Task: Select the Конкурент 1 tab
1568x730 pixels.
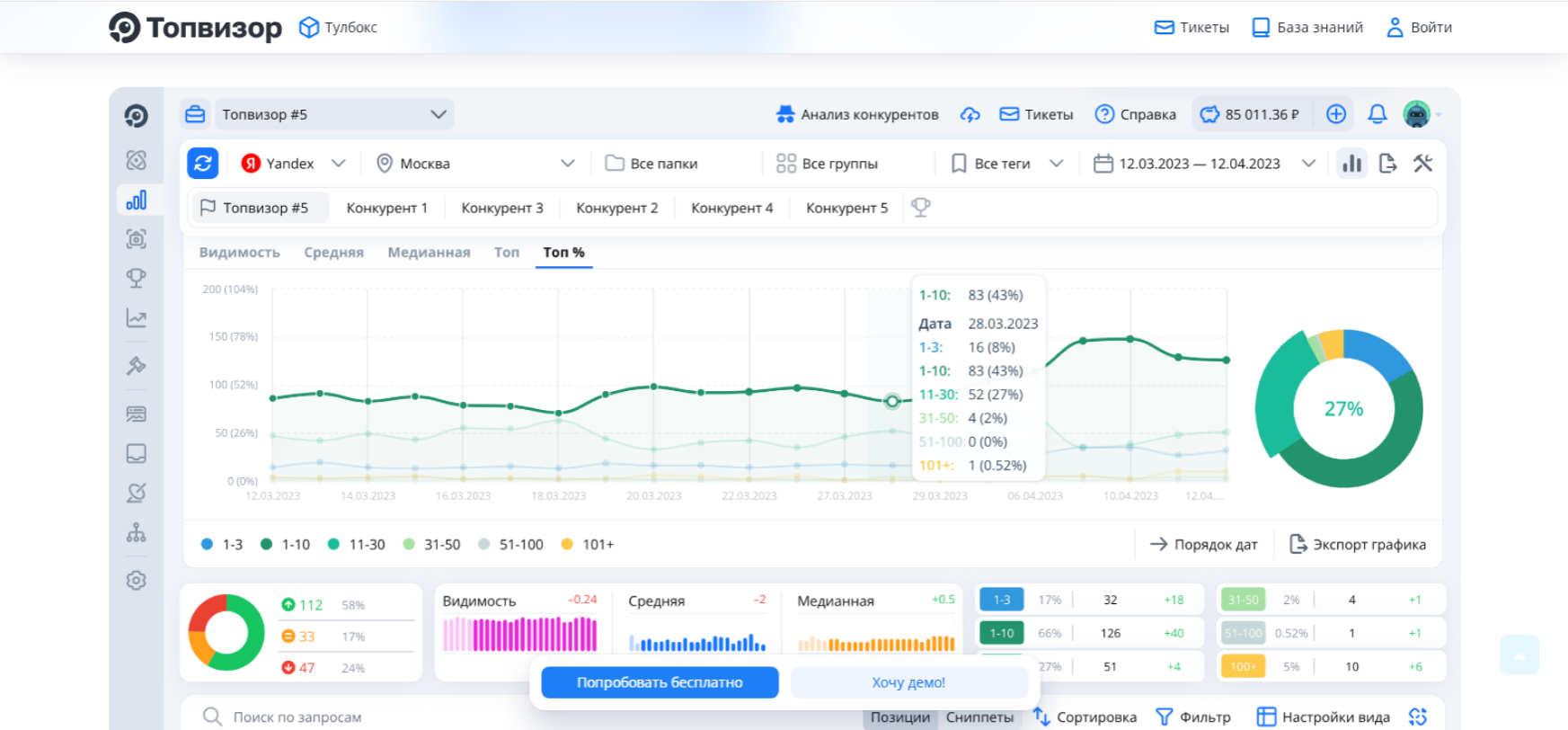Action: coord(387,208)
